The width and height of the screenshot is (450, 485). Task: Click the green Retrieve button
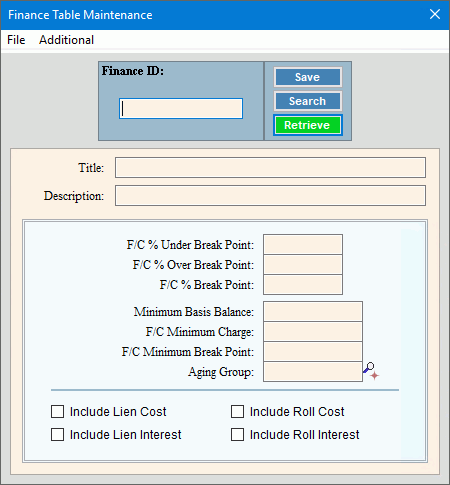point(308,125)
